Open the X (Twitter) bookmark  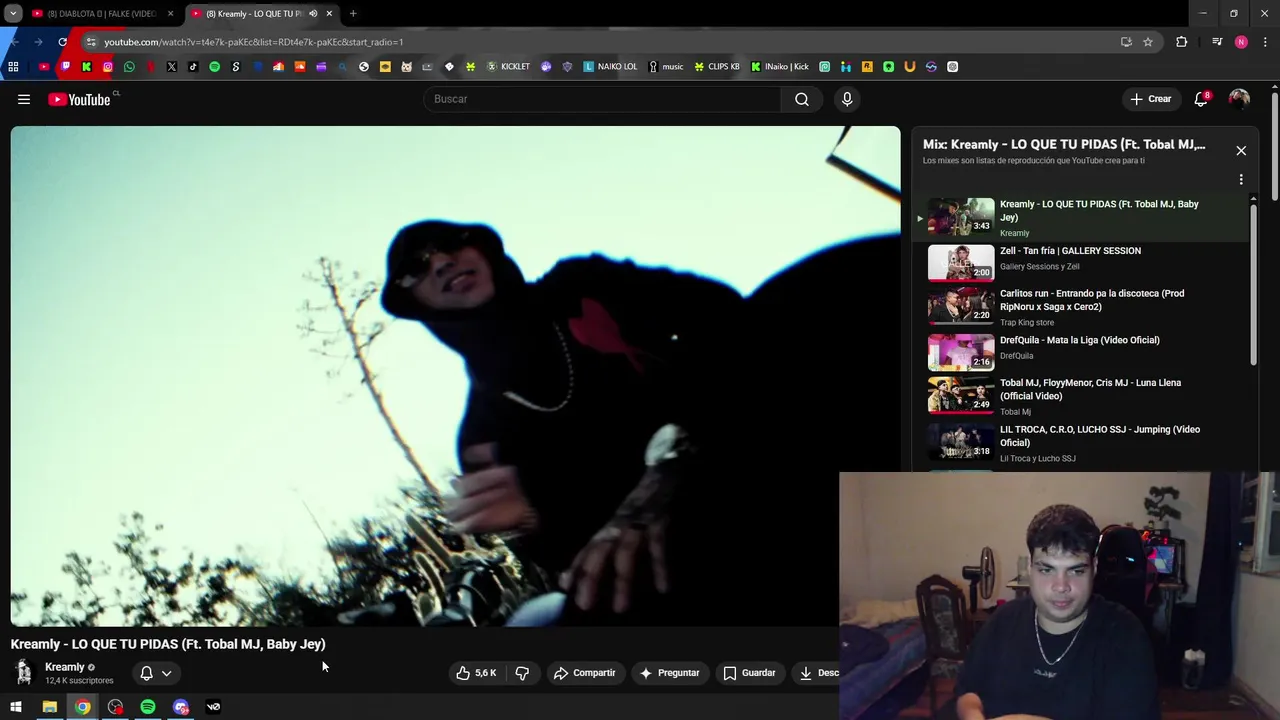coord(172,67)
